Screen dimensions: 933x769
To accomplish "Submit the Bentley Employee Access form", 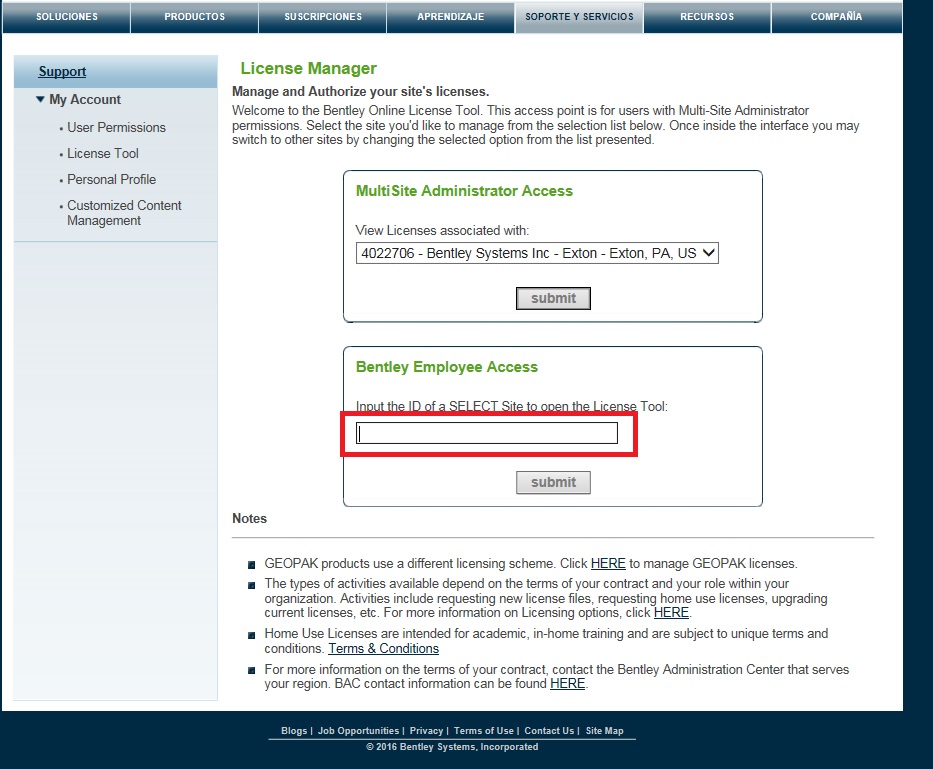I will [x=553, y=482].
